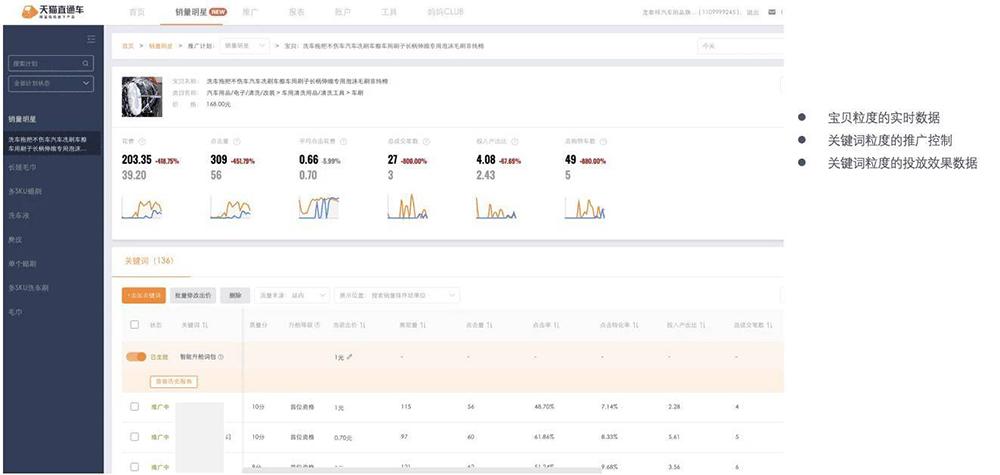This screenshot has height=475, width=1000.
Task: Click help icon next to 花费 metric
Action: click(x=142, y=142)
